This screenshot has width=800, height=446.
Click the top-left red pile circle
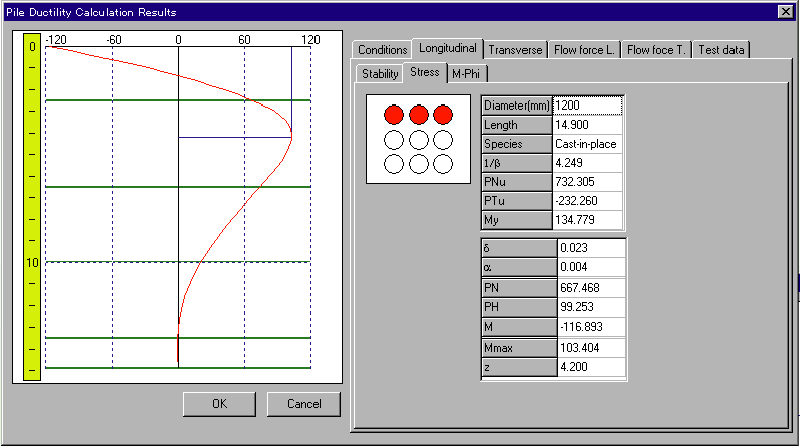394,114
